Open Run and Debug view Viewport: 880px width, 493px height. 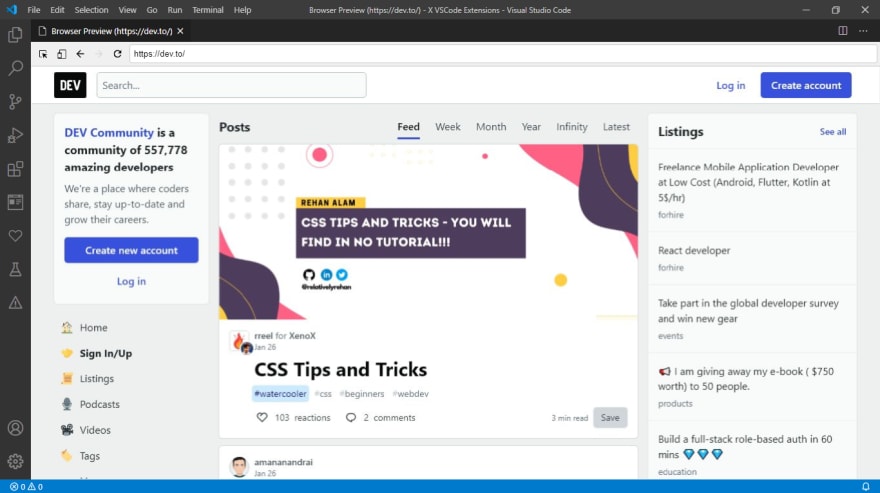[15, 135]
